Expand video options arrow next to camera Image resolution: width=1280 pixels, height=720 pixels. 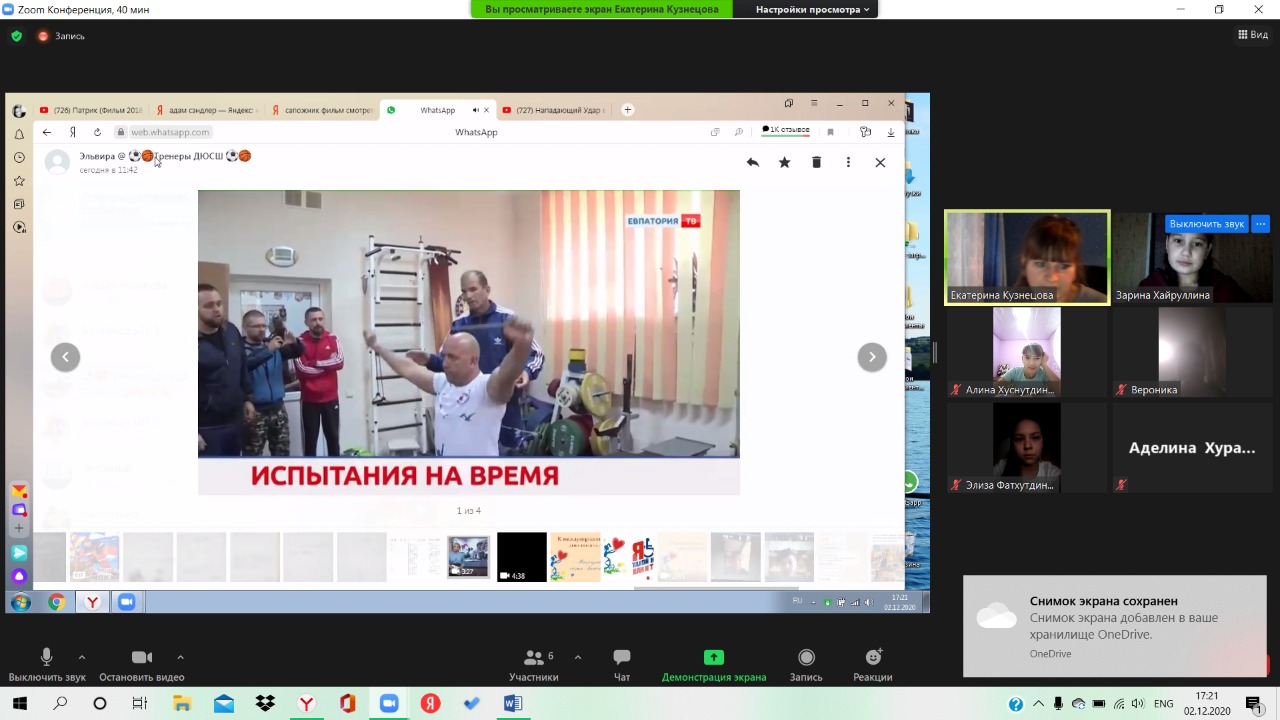point(180,657)
